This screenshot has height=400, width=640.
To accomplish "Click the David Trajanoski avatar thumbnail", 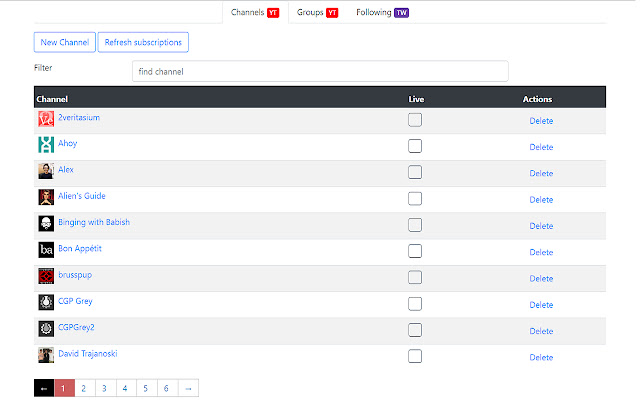I will click(46, 355).
